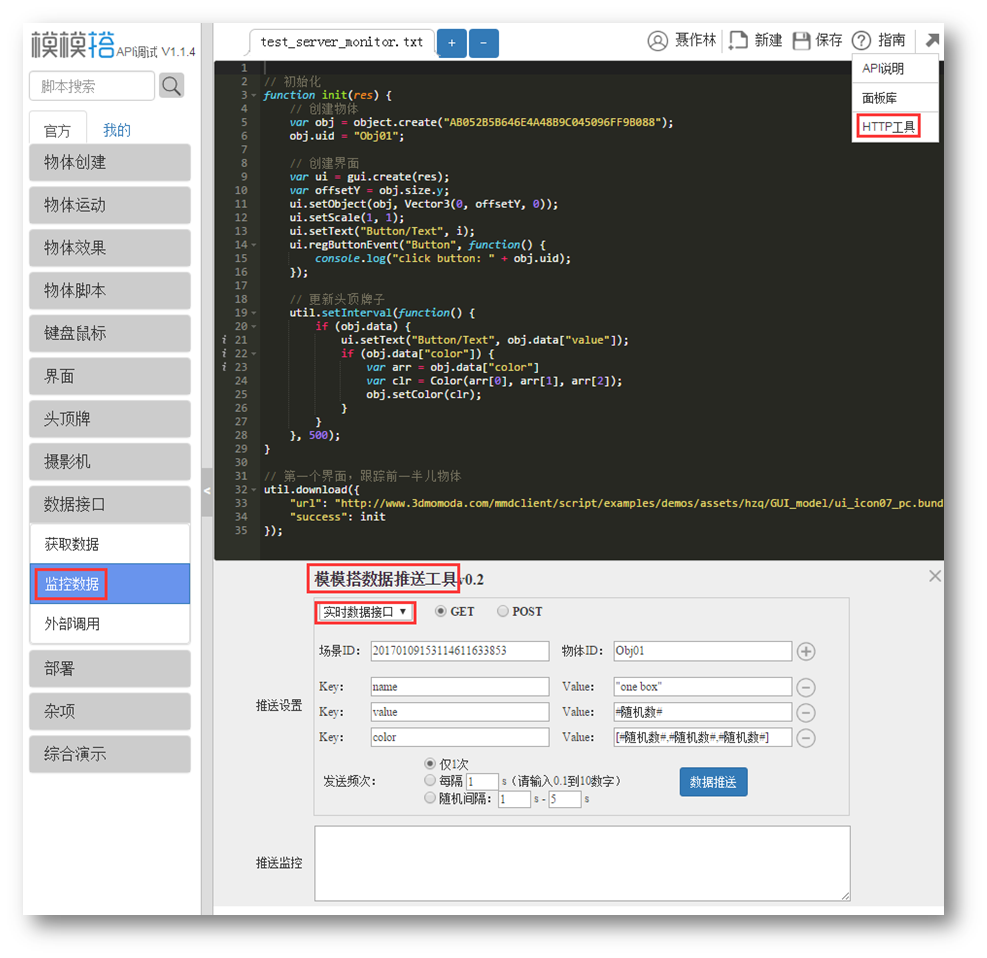Expand the 综合演示 category
This screenshot has height=958, width=987.
pyautogui.click(x=110, y=754)
